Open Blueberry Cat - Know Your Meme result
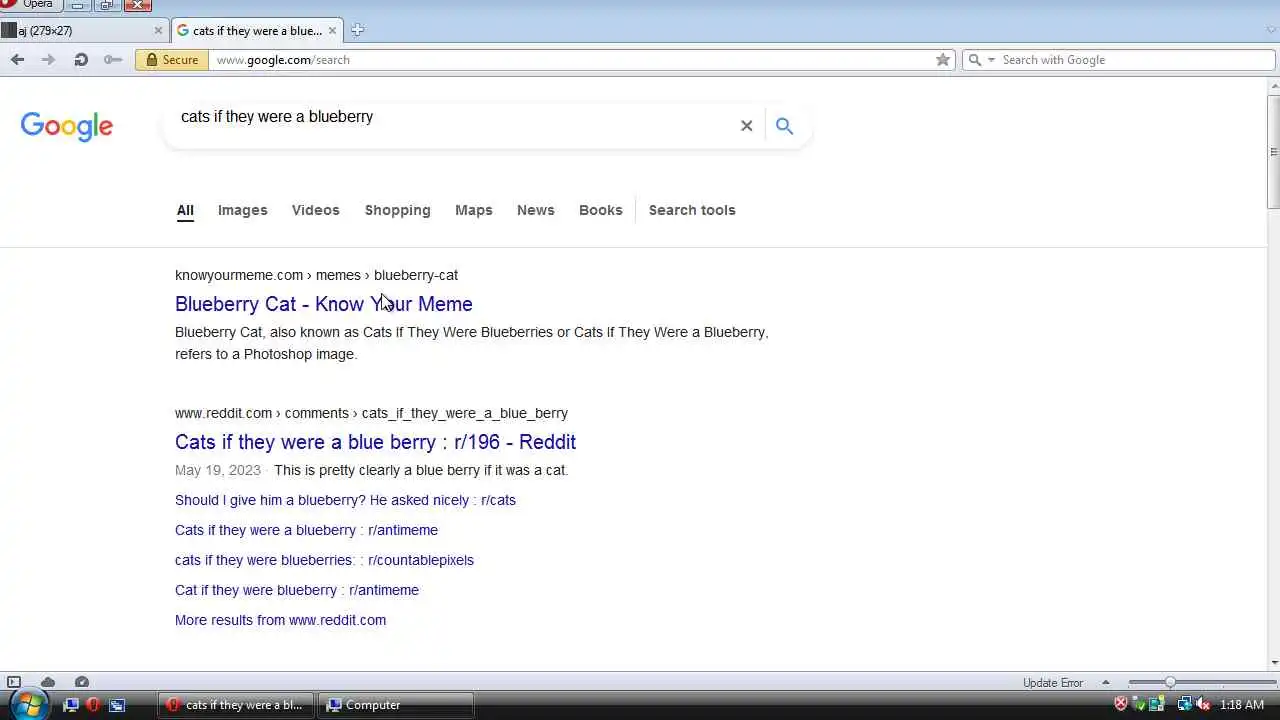Image resolution: width=1280 pixels, height=720 pixels. click(324, 304)
